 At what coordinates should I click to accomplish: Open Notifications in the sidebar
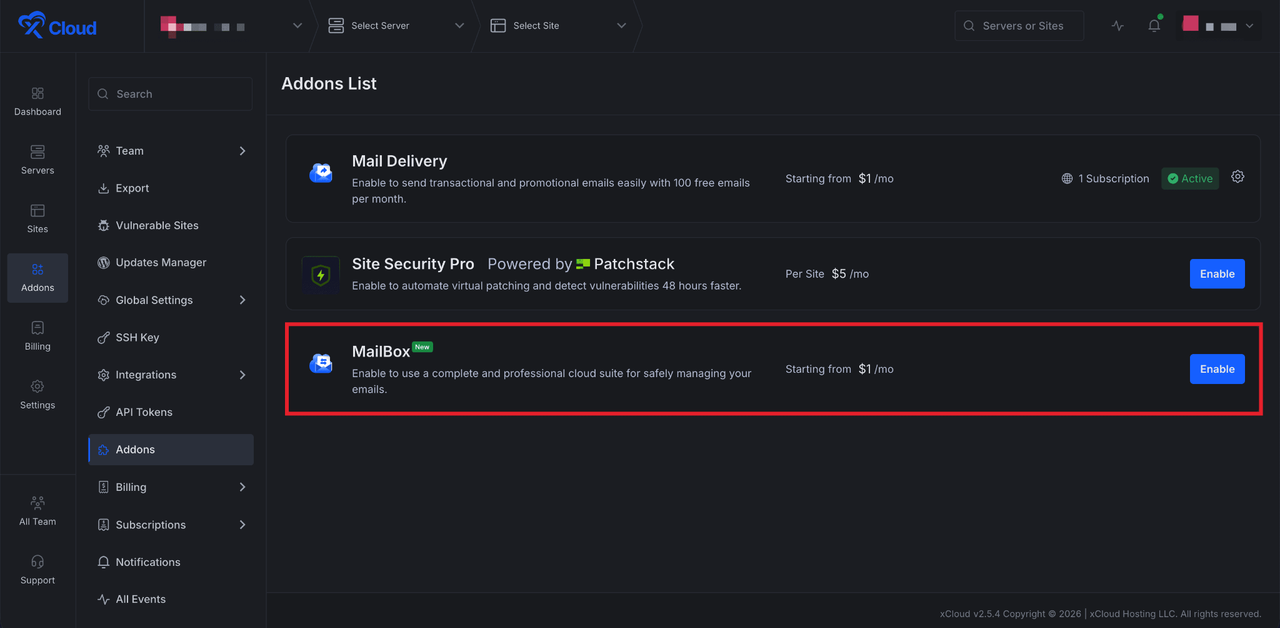point(171,562)
